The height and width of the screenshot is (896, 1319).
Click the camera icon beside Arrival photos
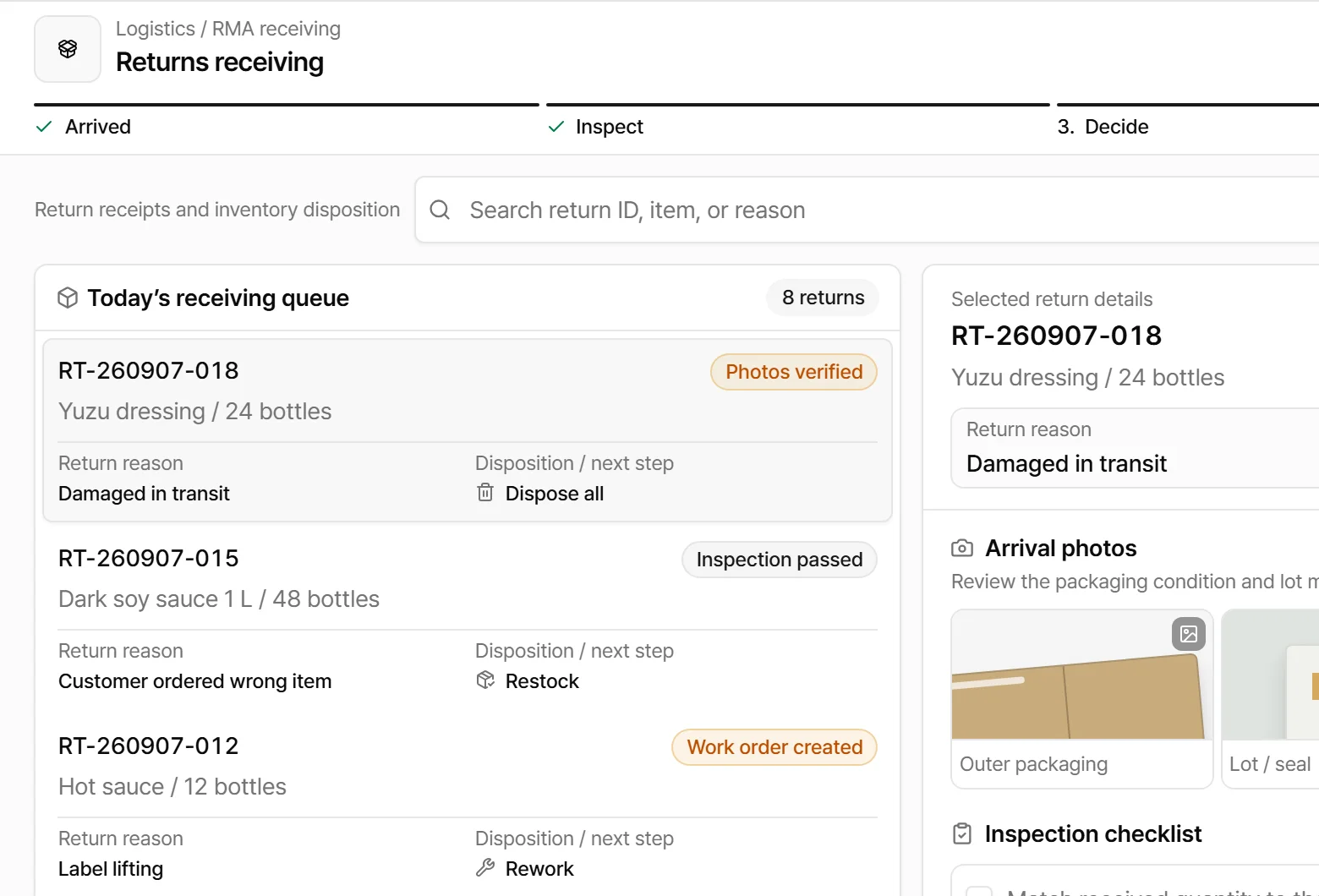pos(962,548)
